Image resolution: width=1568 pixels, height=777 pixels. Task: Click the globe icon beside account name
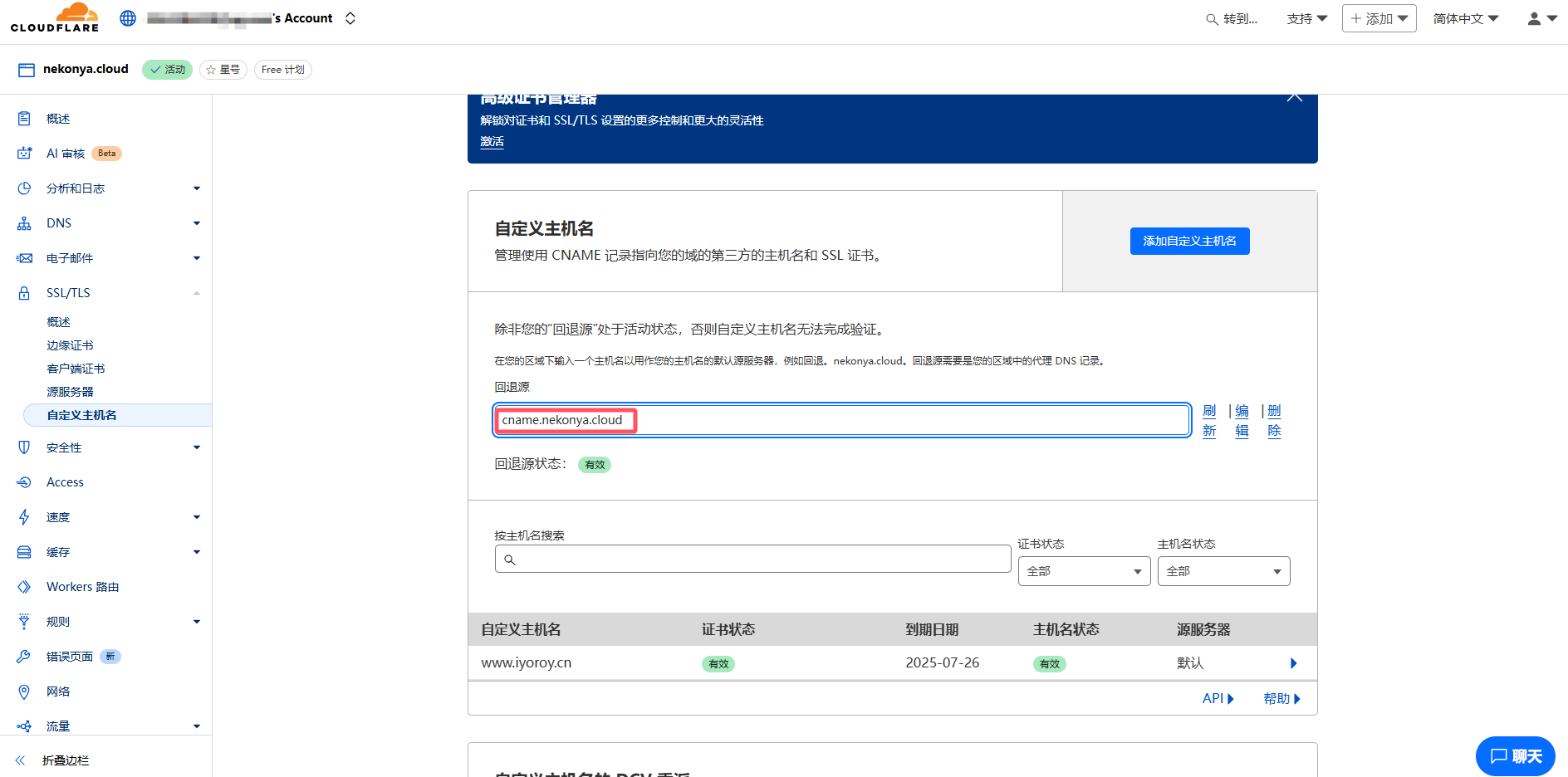point(128,18)
